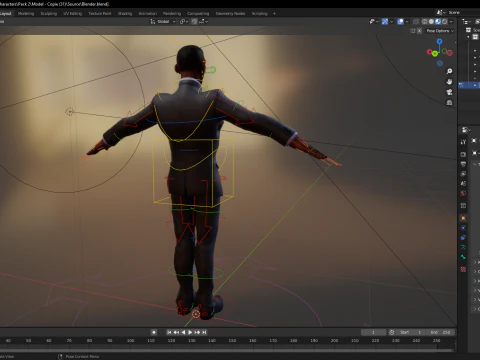The width and height of the screenshot is (480, 360).
Task: Switch perspective/orthographic view icon
Action: coord(449,103)
